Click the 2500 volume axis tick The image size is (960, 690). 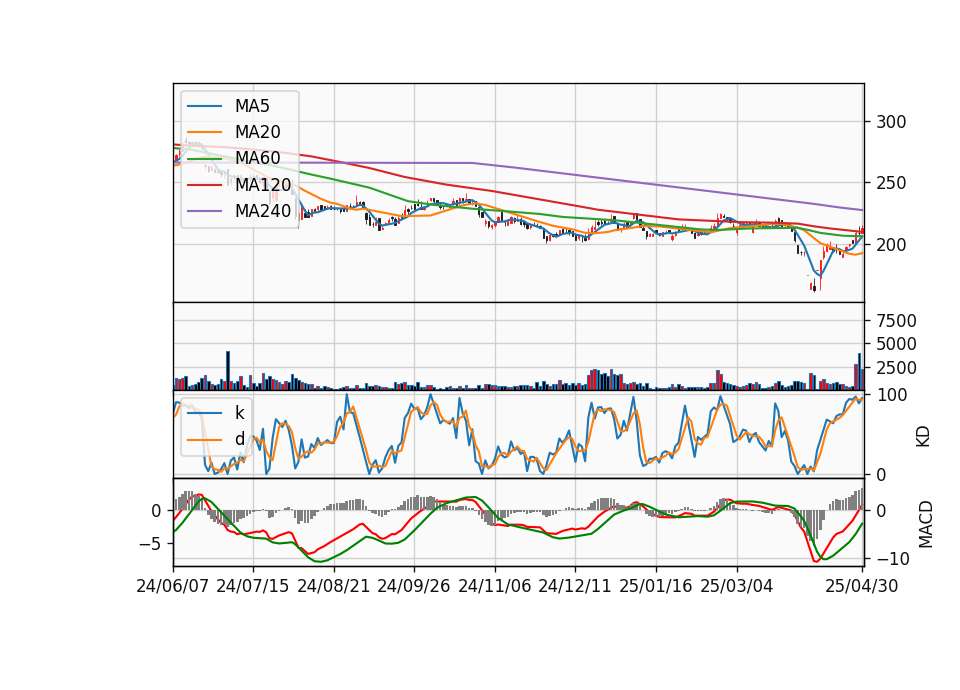[896, 368]
